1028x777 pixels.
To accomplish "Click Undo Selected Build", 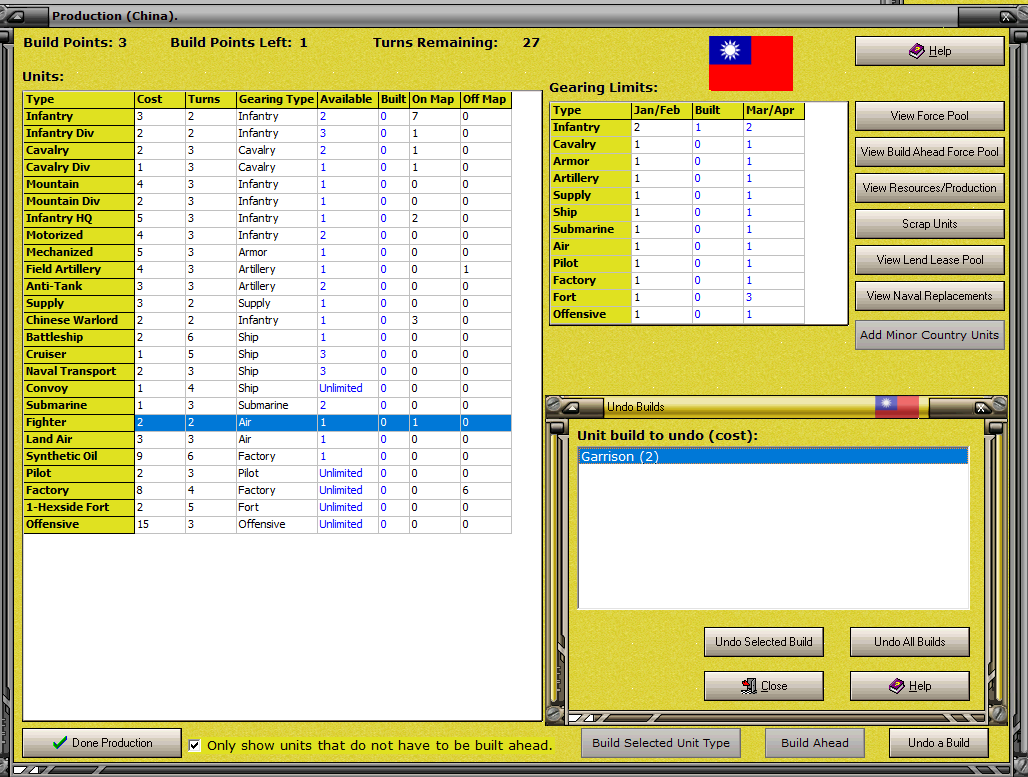I will 764,642.
